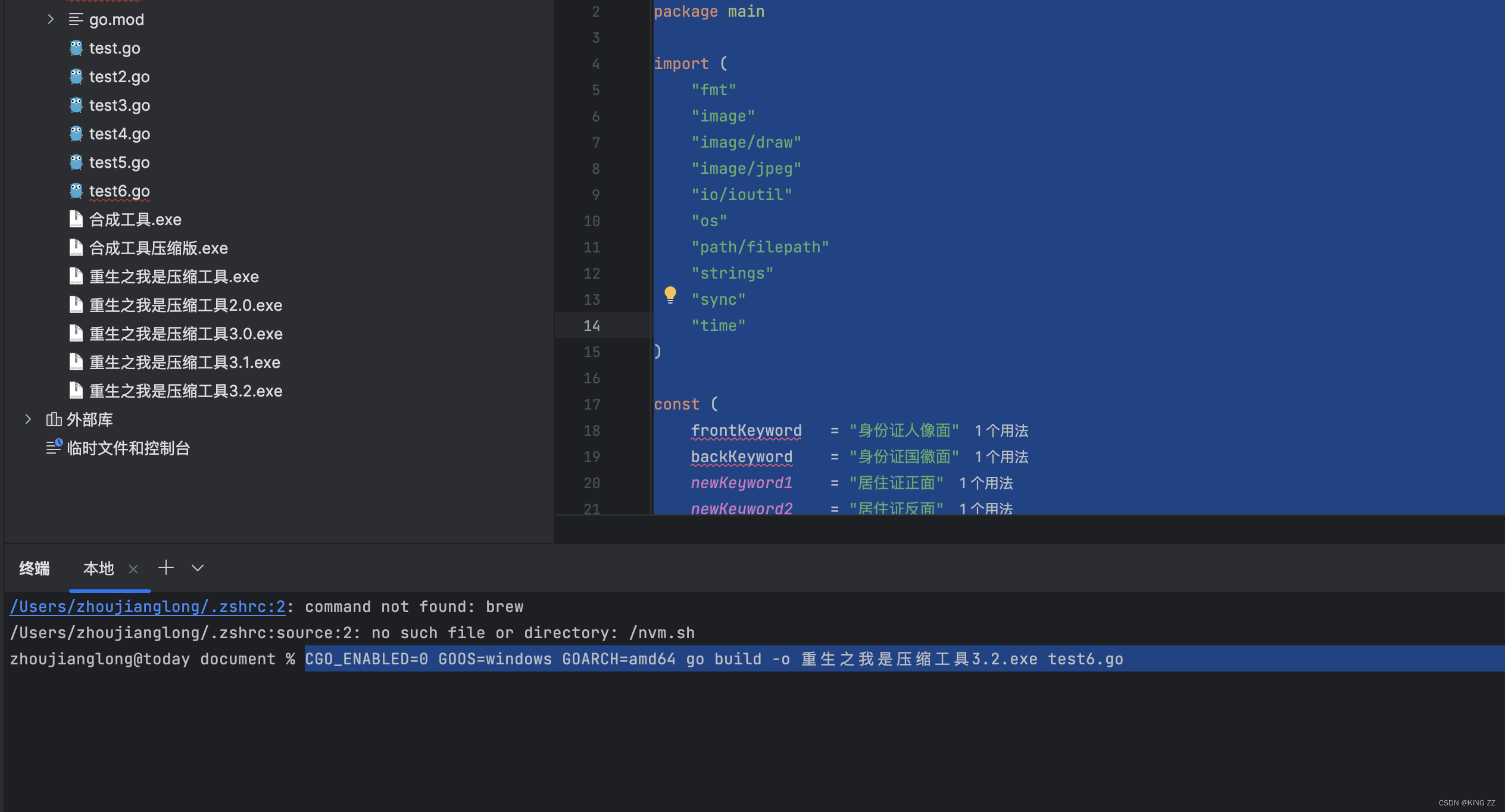Add a new terminal tab with plus

point(166,568)
